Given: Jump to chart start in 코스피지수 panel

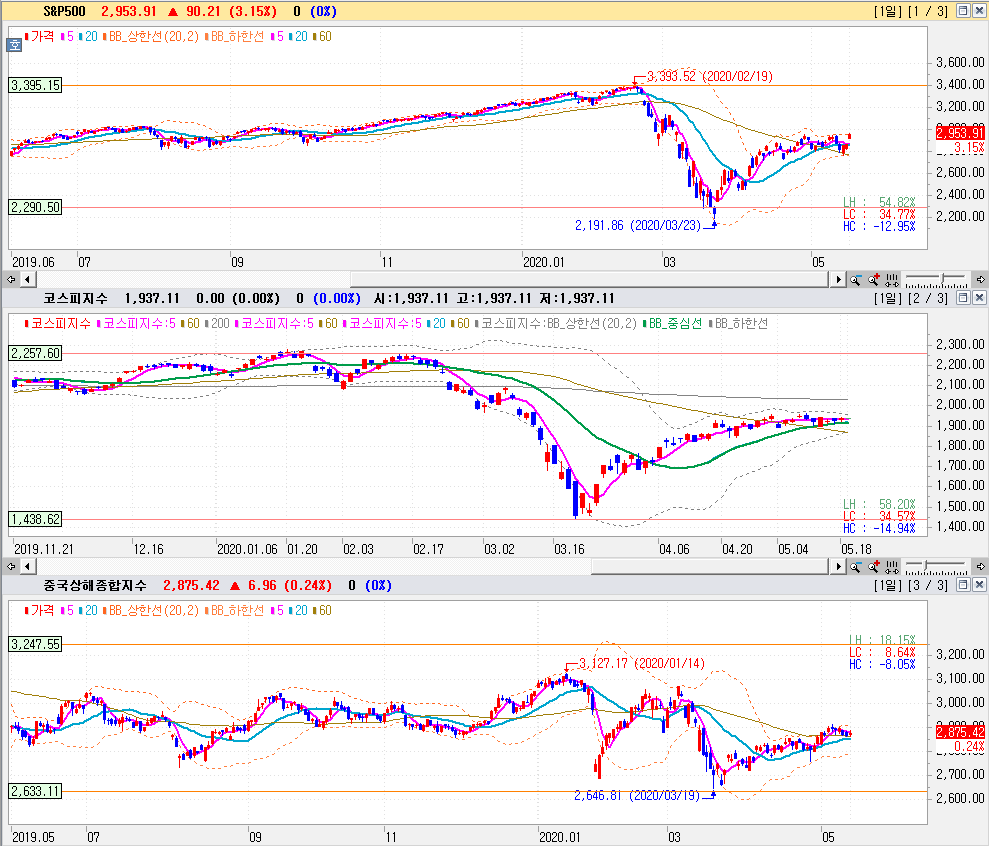Looking at the screenshot, I should click(x=11, y=566).
